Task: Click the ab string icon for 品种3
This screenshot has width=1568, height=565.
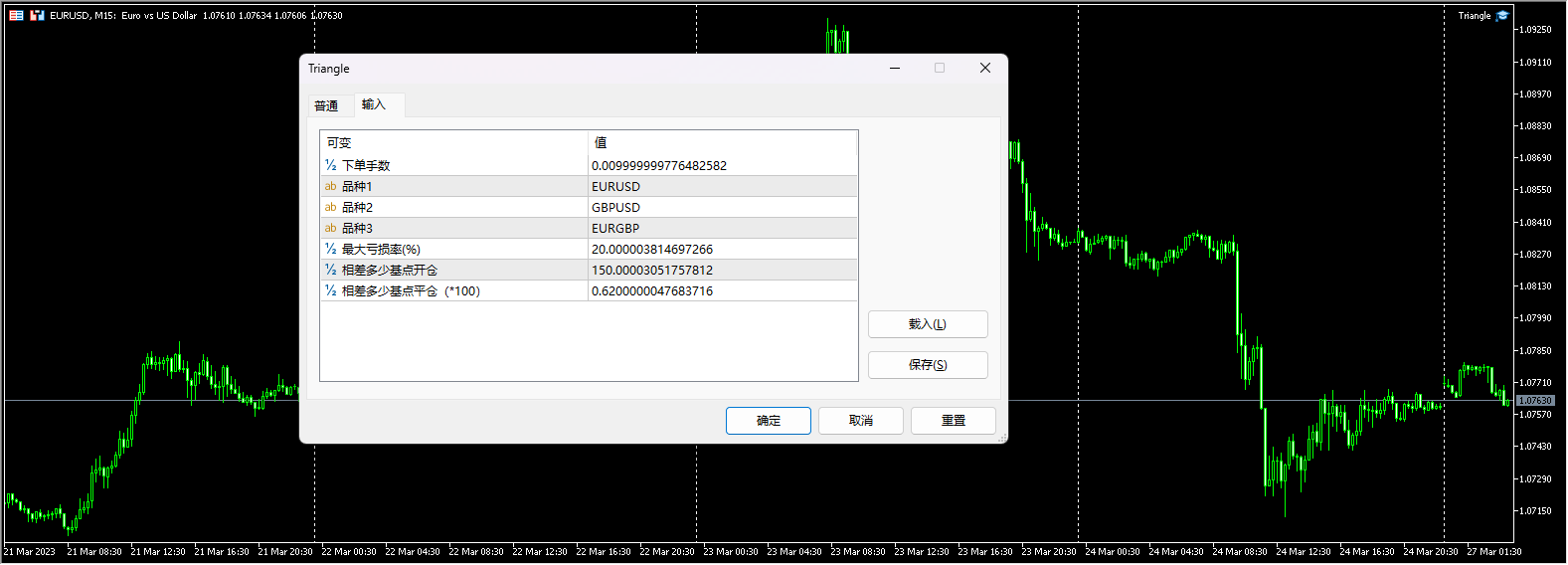Action: coord(330,228)
